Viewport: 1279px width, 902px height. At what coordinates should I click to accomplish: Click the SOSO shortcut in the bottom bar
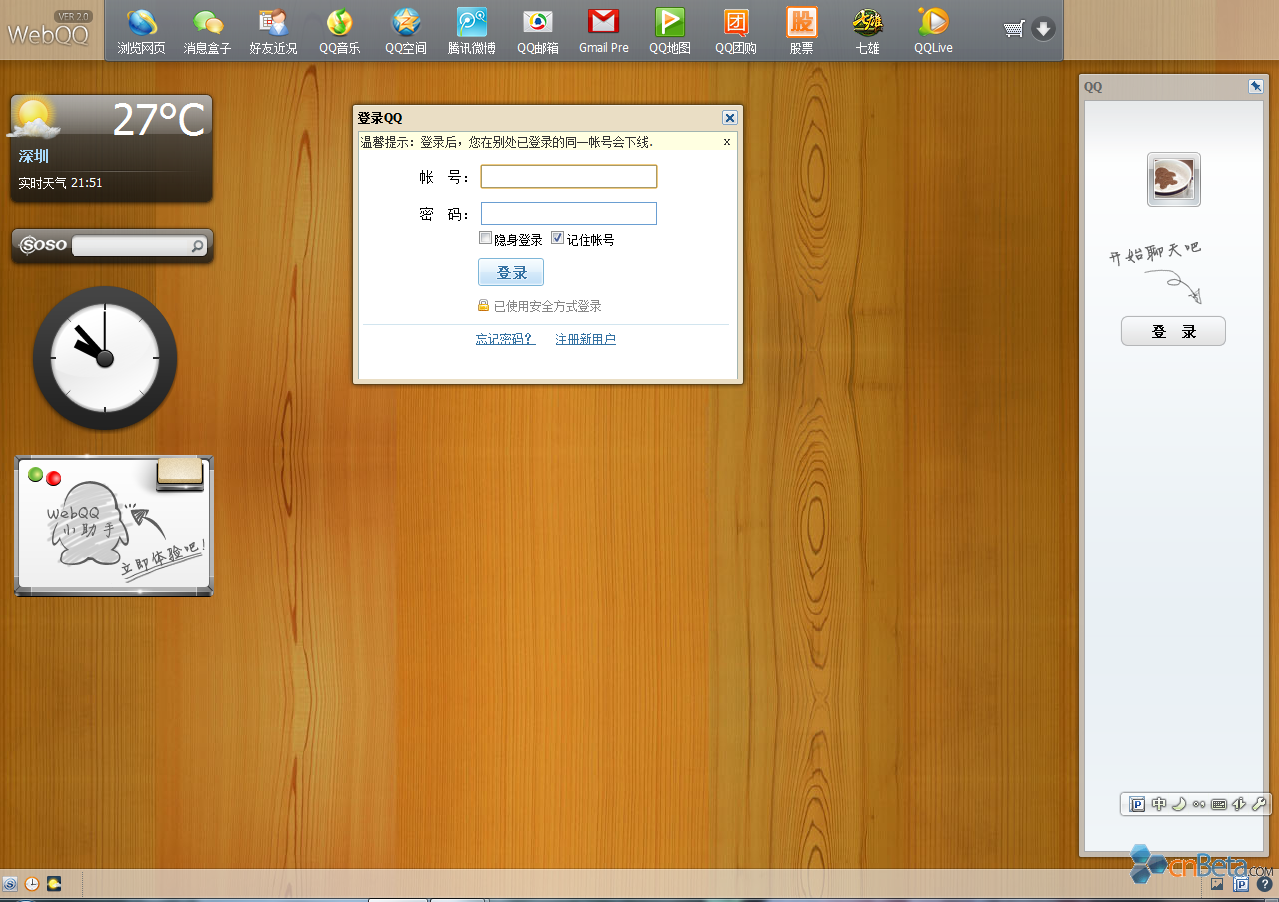pyautogui.click(x=10, y=884)
